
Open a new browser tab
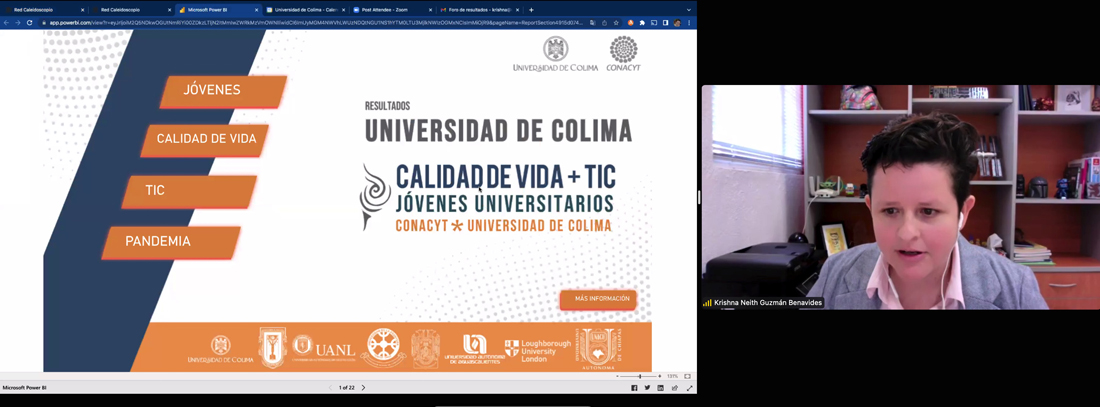[531, 10]
